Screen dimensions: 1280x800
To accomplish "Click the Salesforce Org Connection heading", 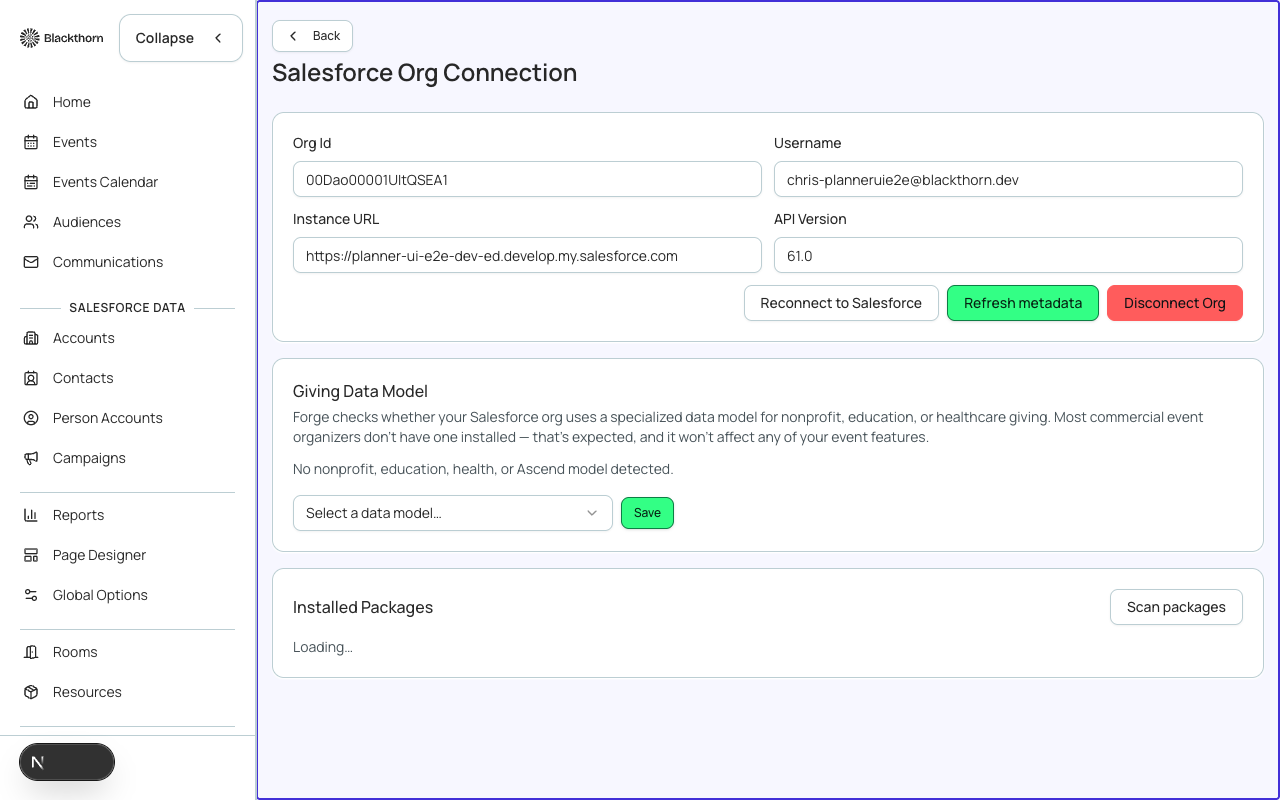I will pos(424,73).
